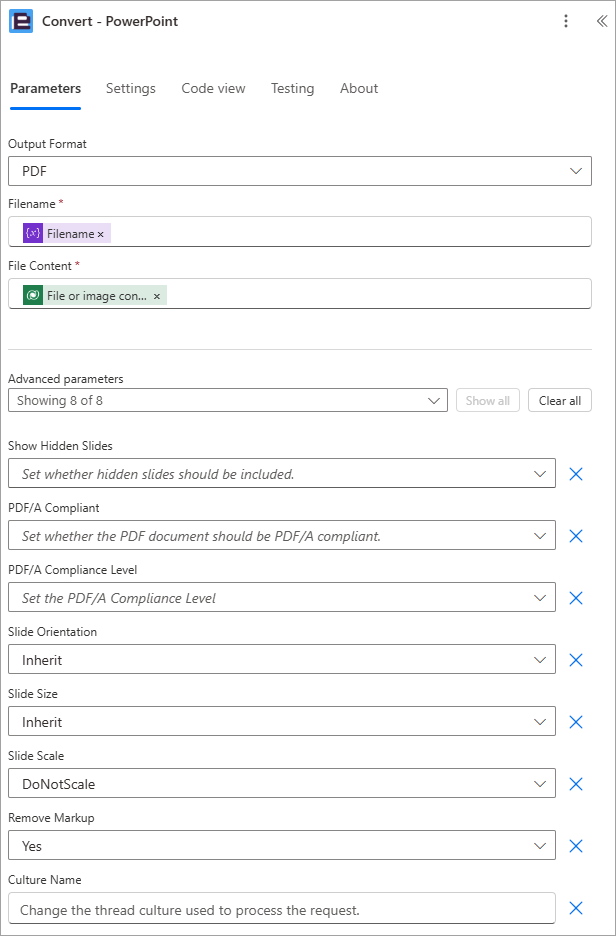Delete the File or image content token
The height and width of the screenshot is (936, 616).
(x=156, y=297)
